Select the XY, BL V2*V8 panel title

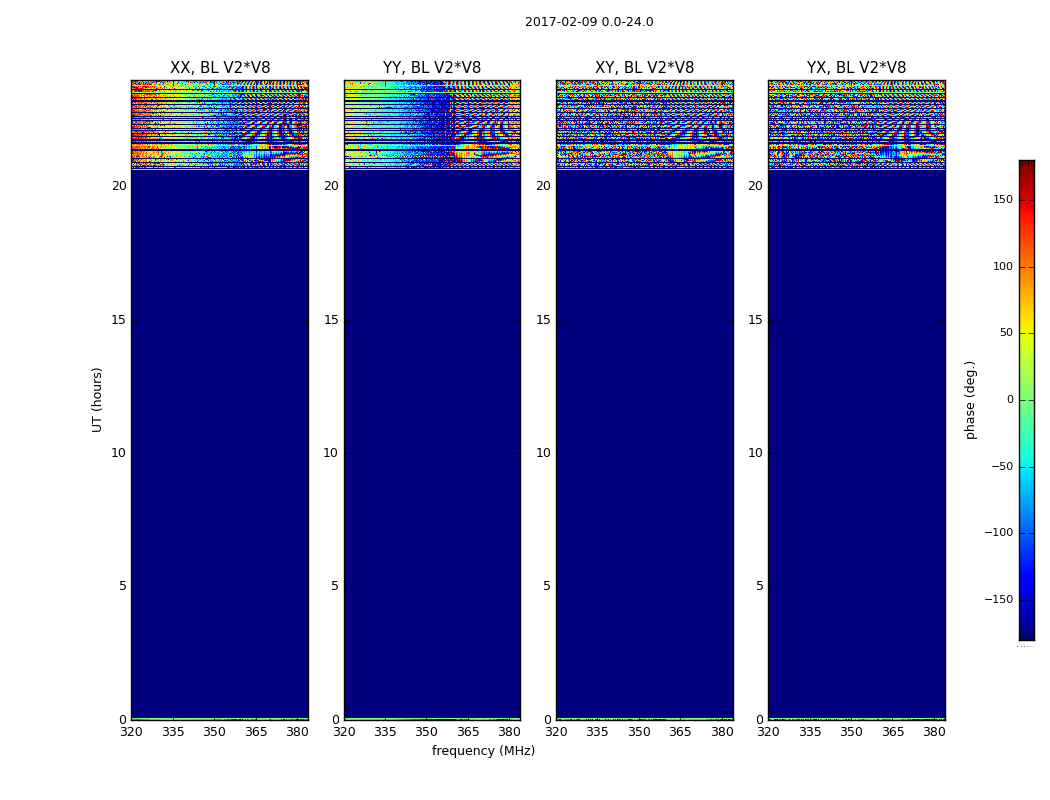(x=644, y=68)
